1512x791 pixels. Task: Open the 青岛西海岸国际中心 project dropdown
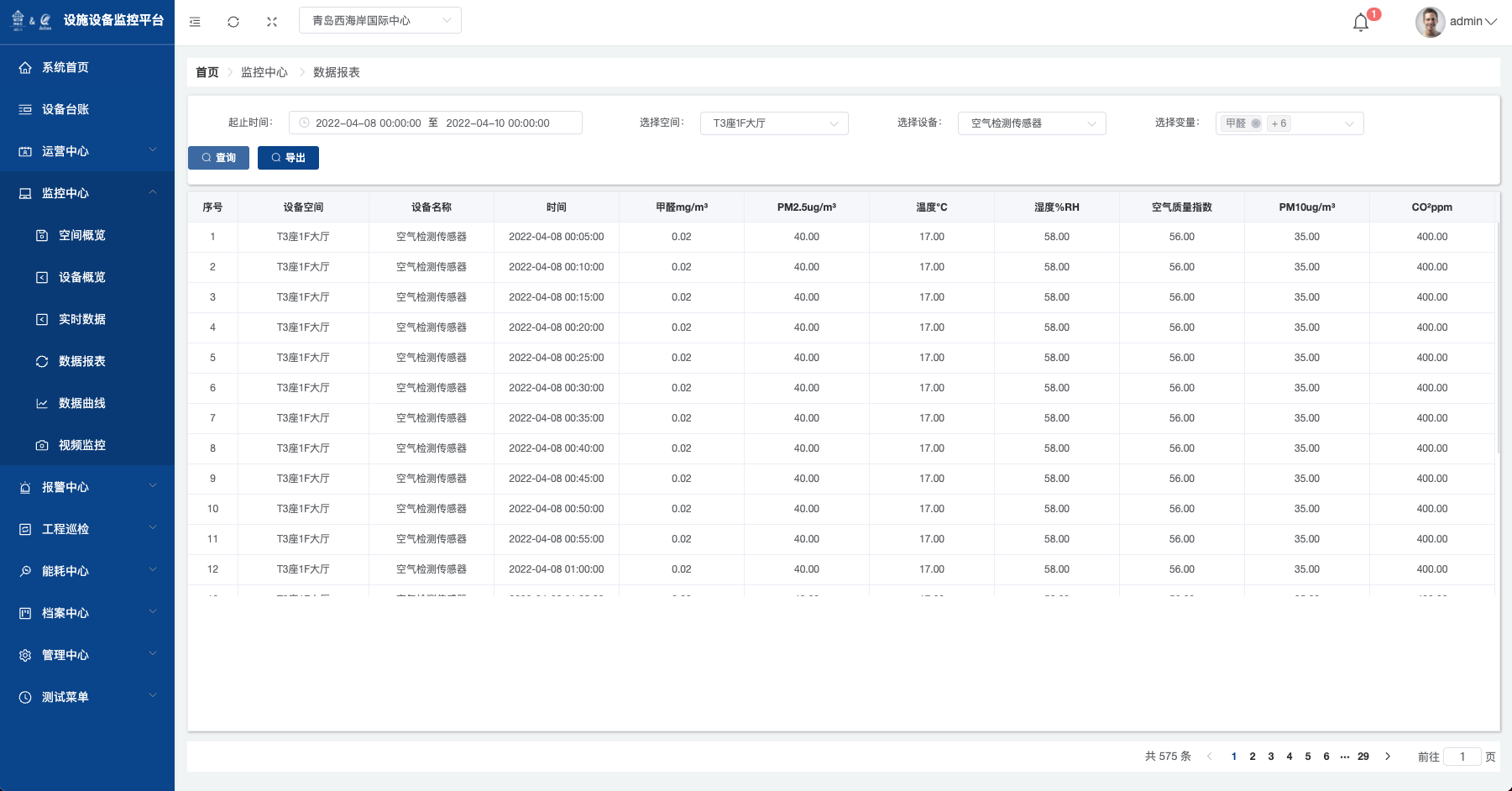(379, 21)
